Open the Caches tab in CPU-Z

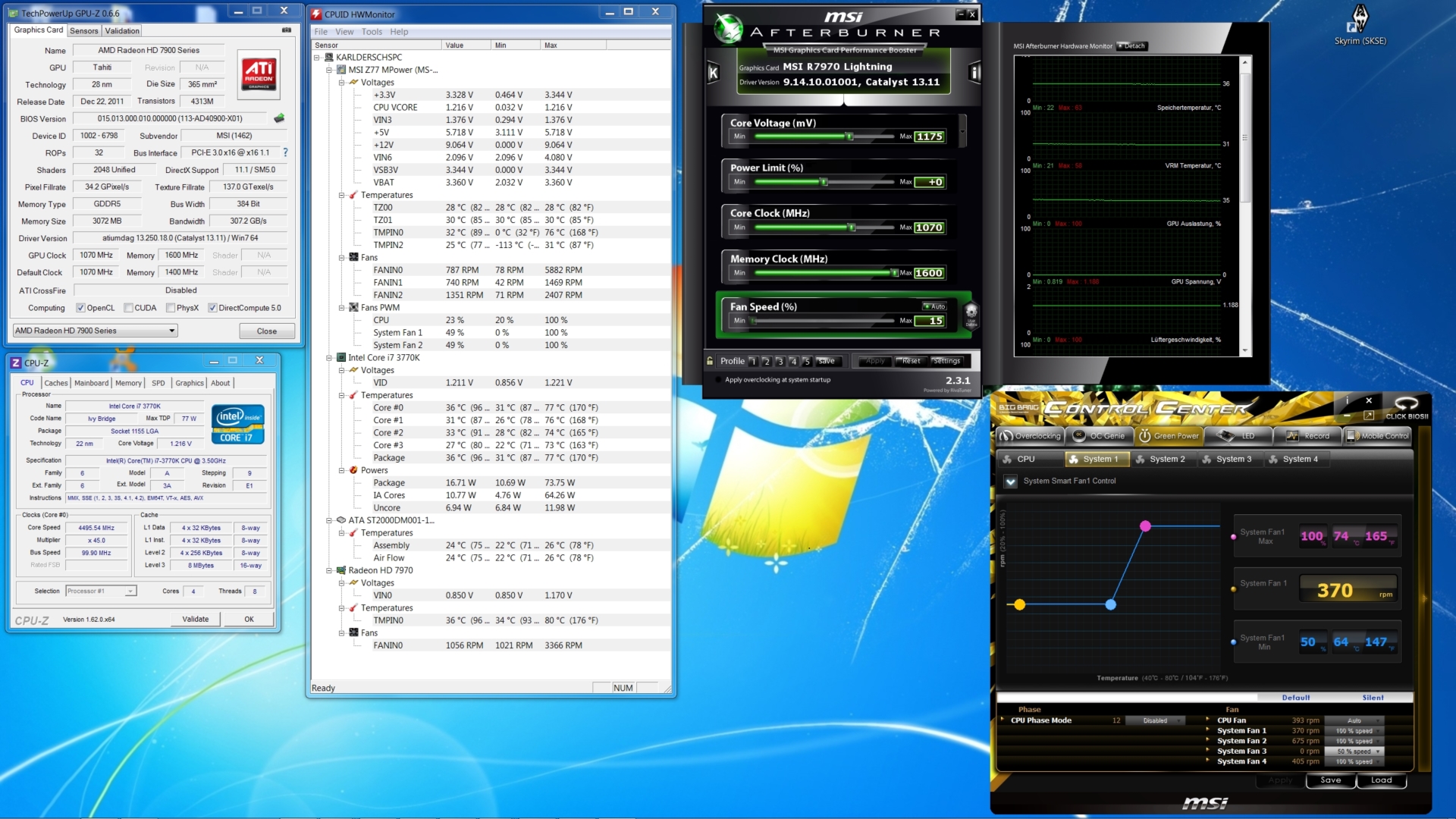click(55, 383)
